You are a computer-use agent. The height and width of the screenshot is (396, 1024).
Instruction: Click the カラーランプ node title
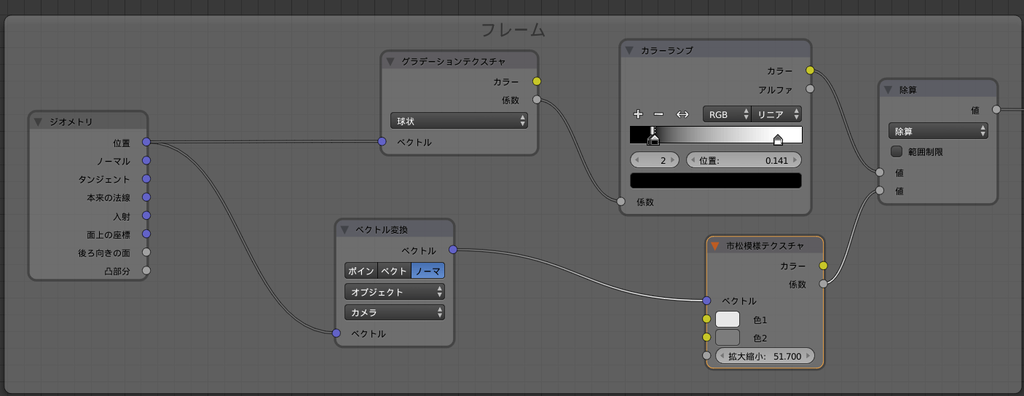[667, 50]
